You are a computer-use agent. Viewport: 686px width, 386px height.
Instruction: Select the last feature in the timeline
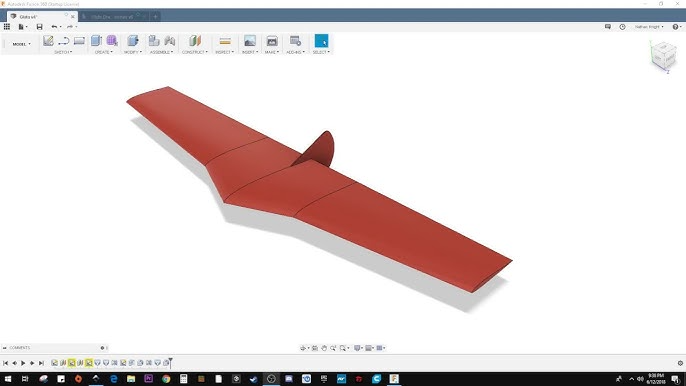166,363
